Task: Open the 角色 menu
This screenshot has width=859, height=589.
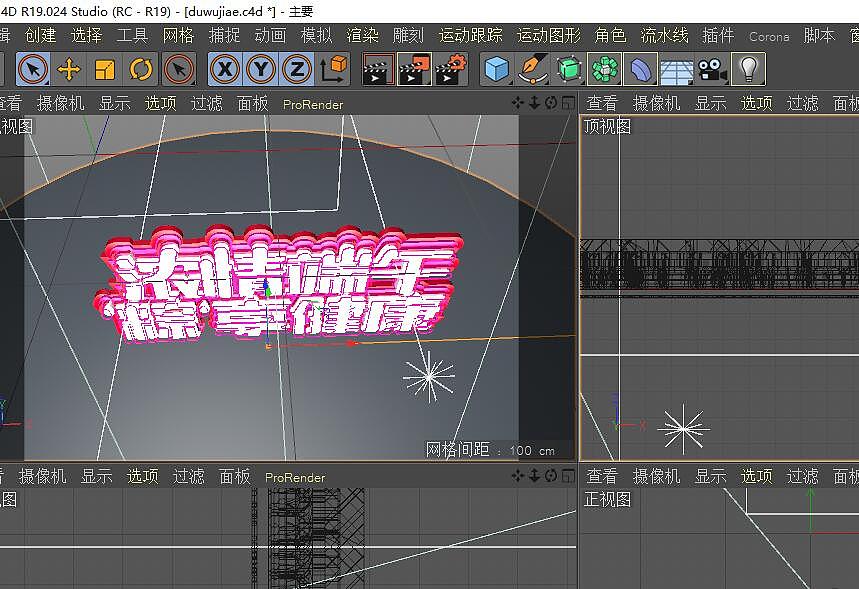Action: tap(611, 36)
